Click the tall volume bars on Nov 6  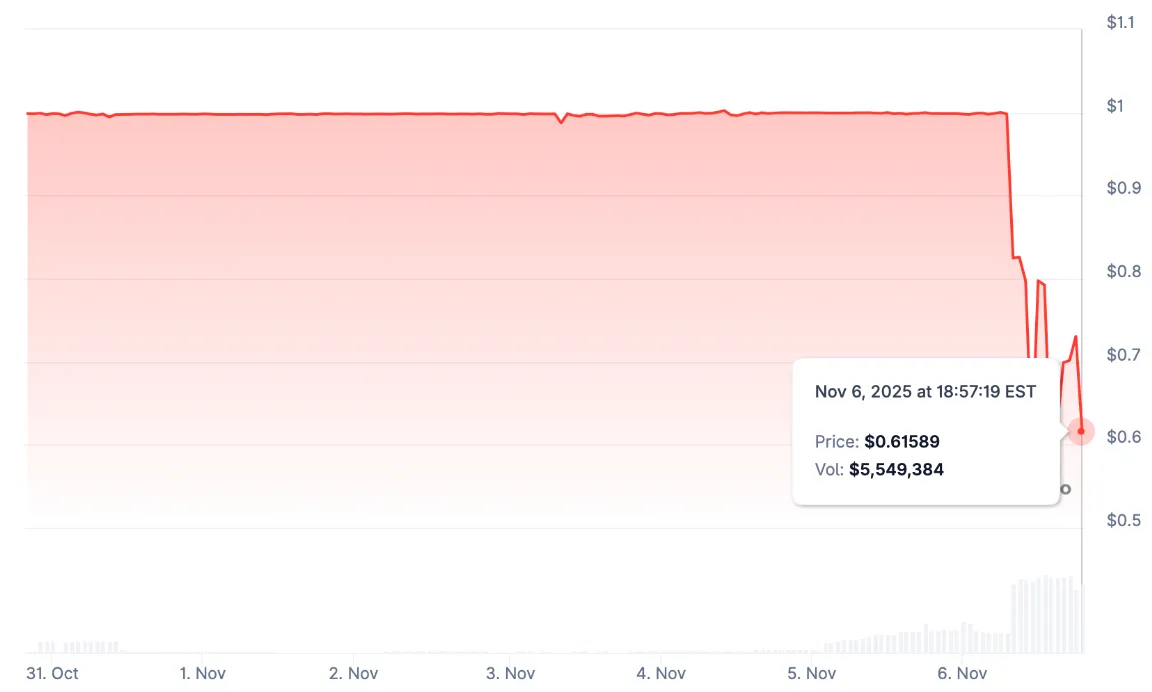1046,614
